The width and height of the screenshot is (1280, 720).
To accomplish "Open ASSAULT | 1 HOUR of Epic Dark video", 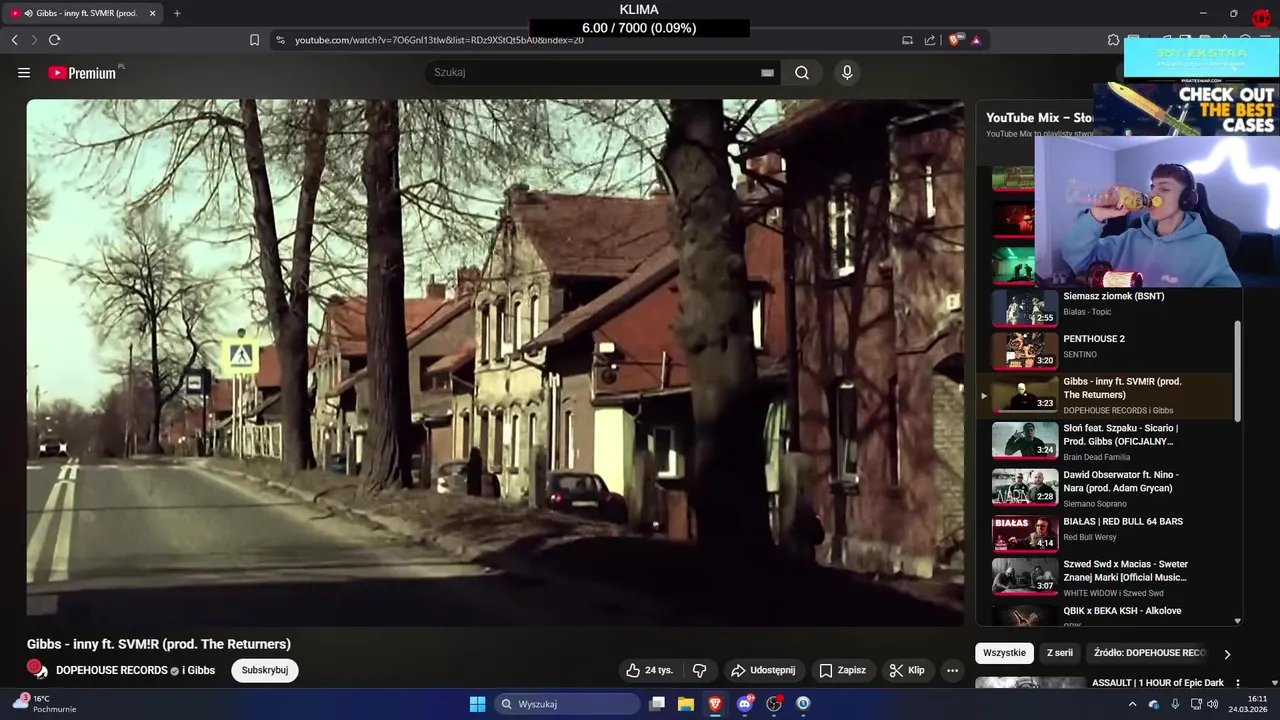I will [x=1158, y=683].
